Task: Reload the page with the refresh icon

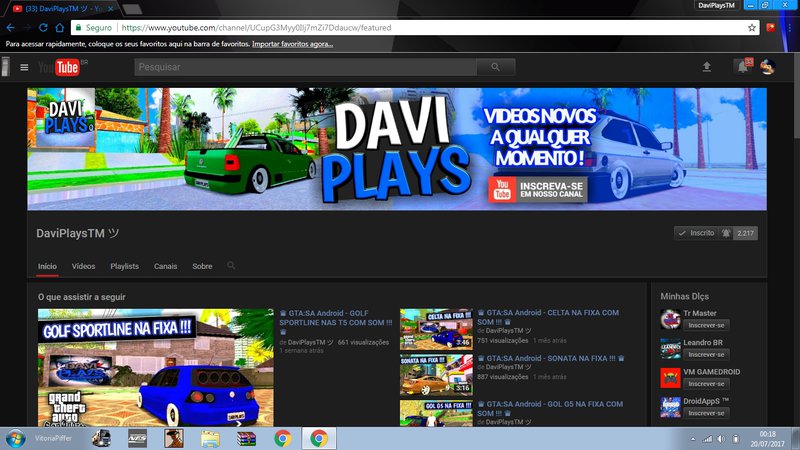Action: coord(43,28)
